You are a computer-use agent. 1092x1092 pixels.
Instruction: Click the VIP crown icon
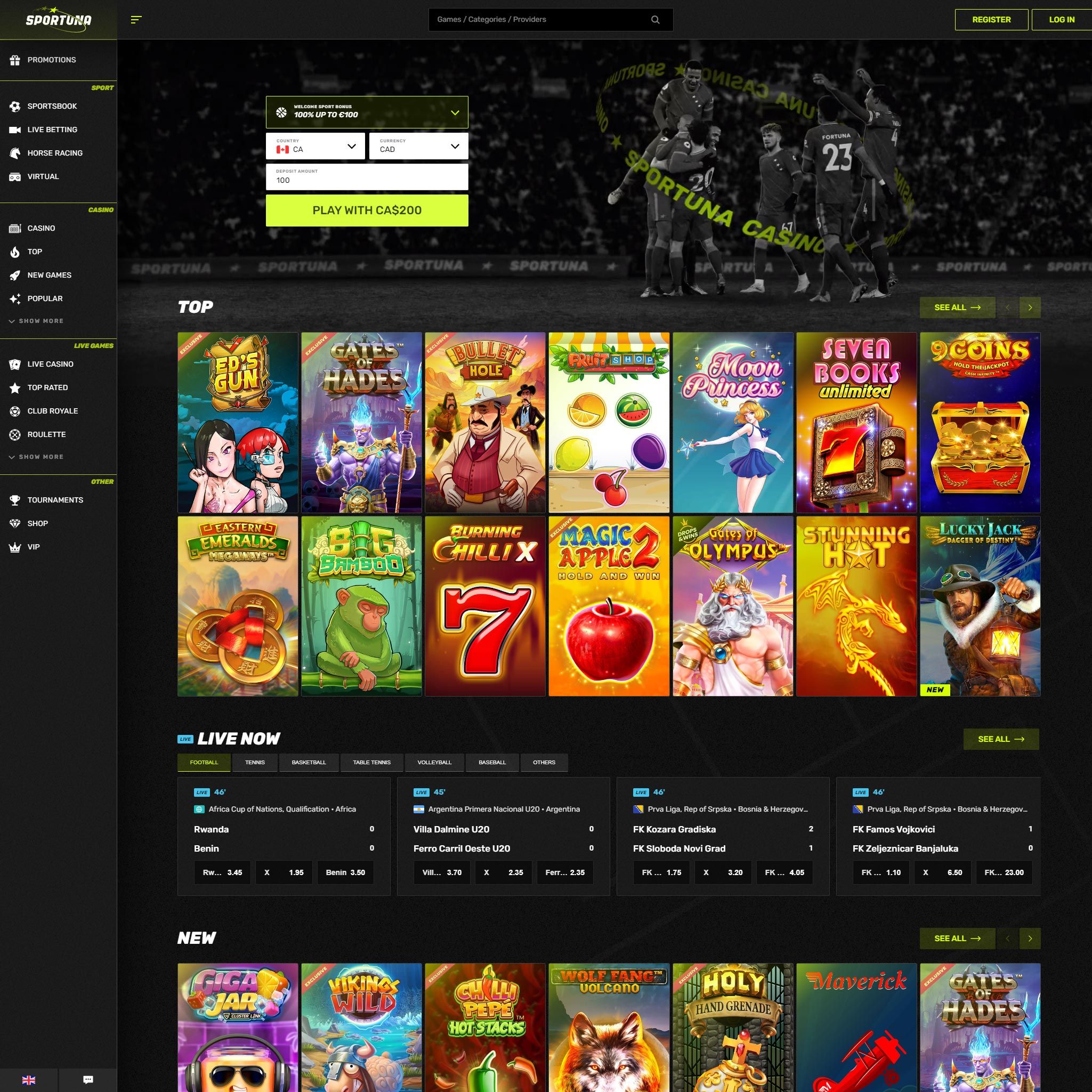point(15,547)
